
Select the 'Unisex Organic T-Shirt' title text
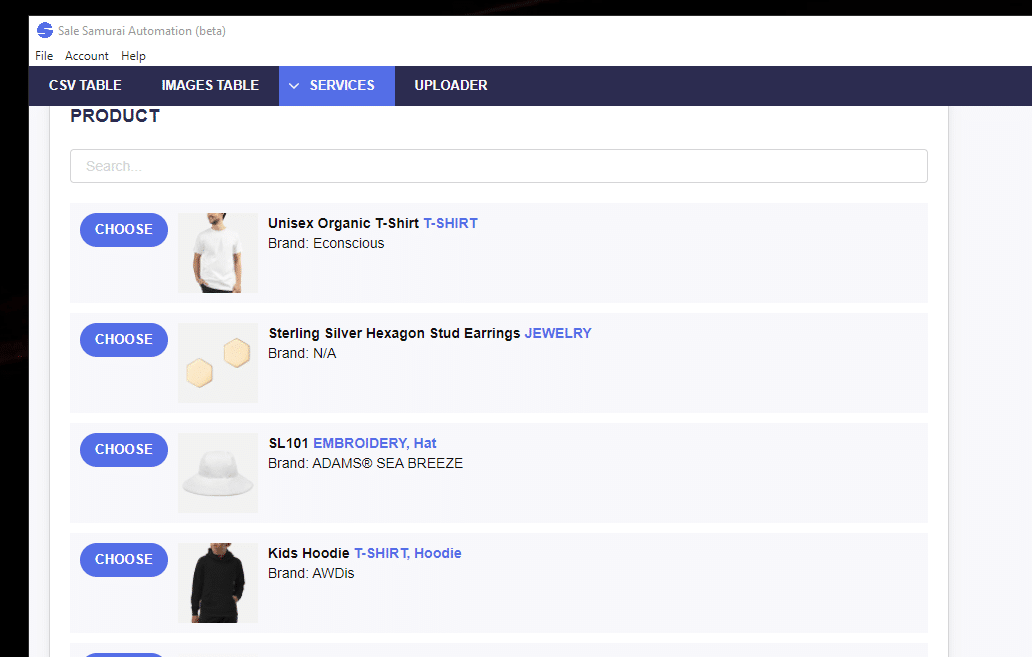(x=344, y=223)
